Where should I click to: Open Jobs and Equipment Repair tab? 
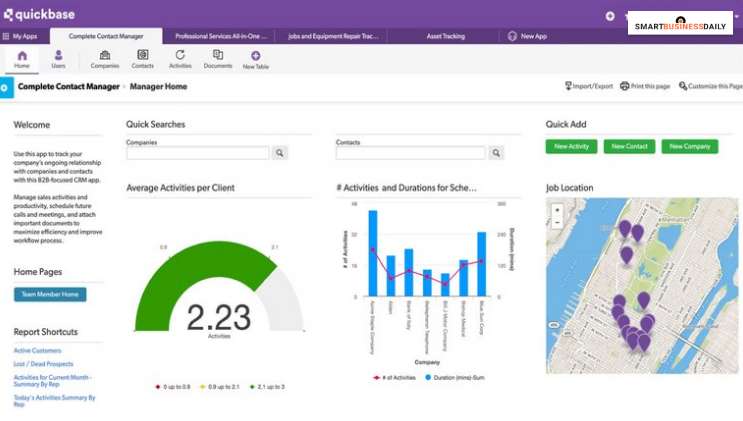pyautogui.click(x=333, y=36)
